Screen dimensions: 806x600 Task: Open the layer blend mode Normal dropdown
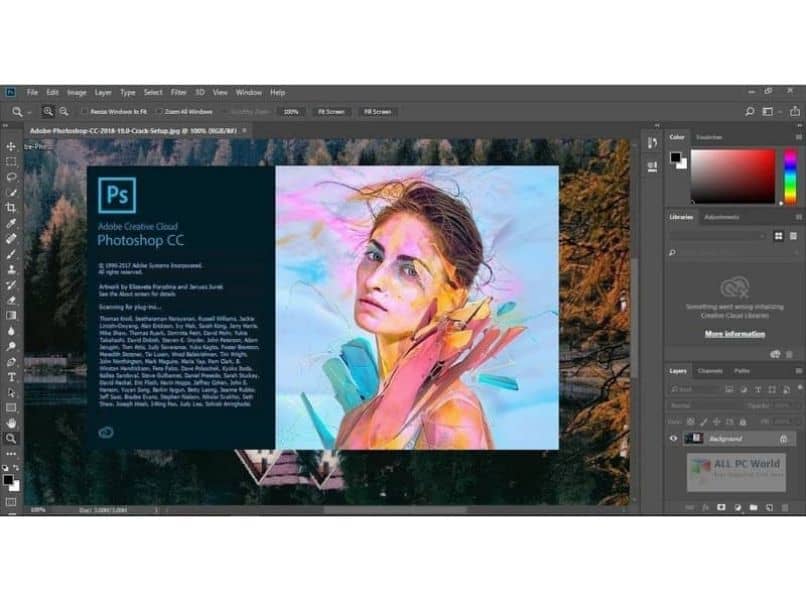click(x=705, y=406)
